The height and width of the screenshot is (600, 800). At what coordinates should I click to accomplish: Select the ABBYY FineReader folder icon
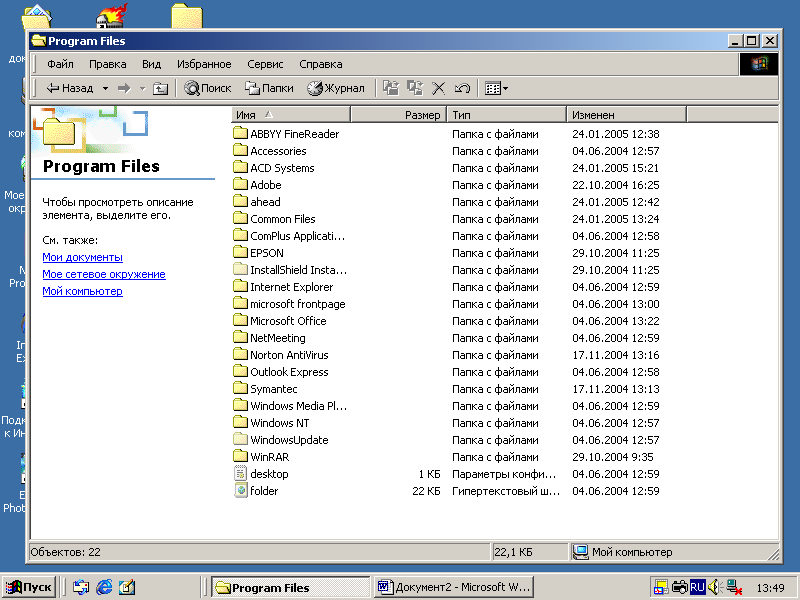[240, 134]
